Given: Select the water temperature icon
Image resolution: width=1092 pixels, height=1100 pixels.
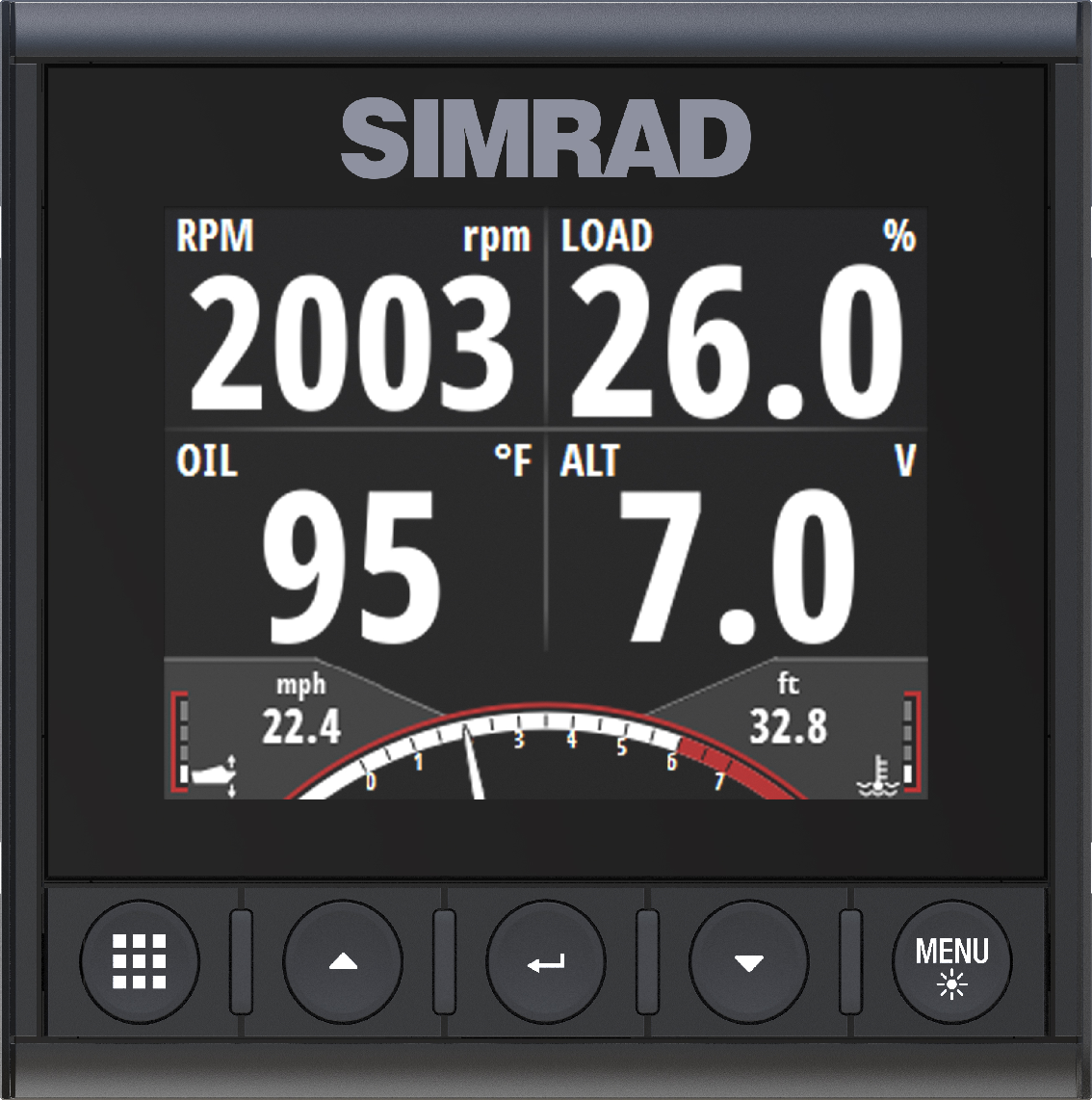Looking at the screenshot, I should pos(878,776).
